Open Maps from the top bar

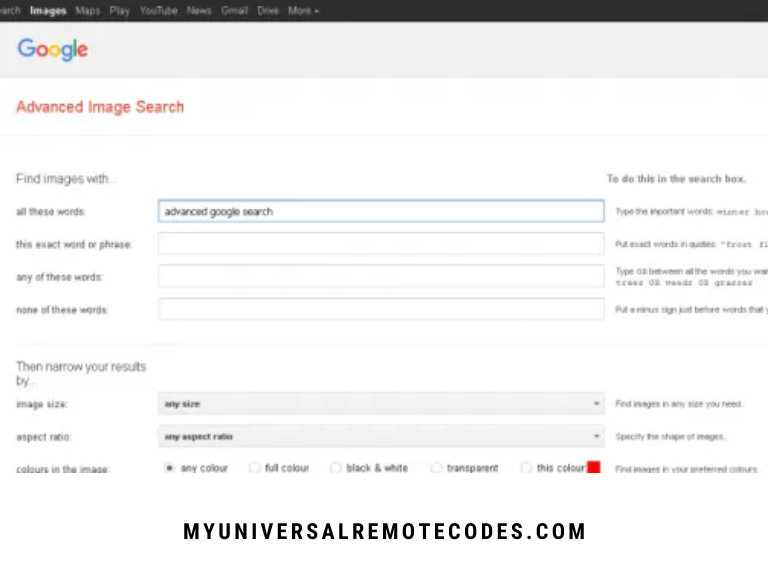tap(88, 11)
